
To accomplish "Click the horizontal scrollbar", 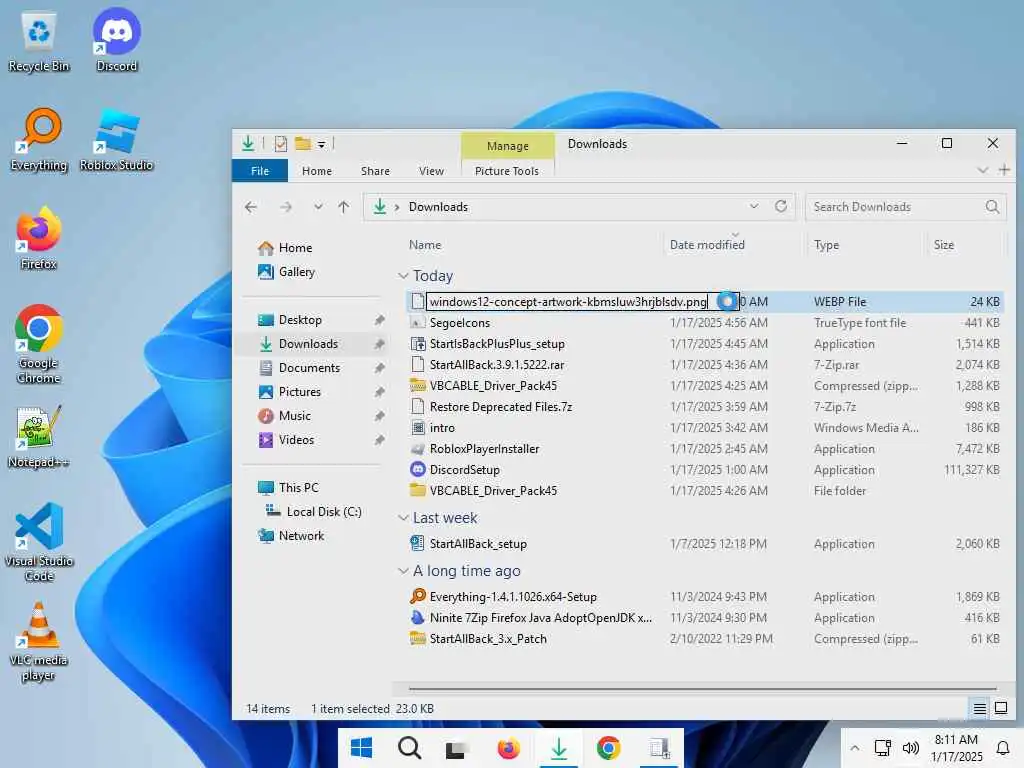I will click(703, 688).
